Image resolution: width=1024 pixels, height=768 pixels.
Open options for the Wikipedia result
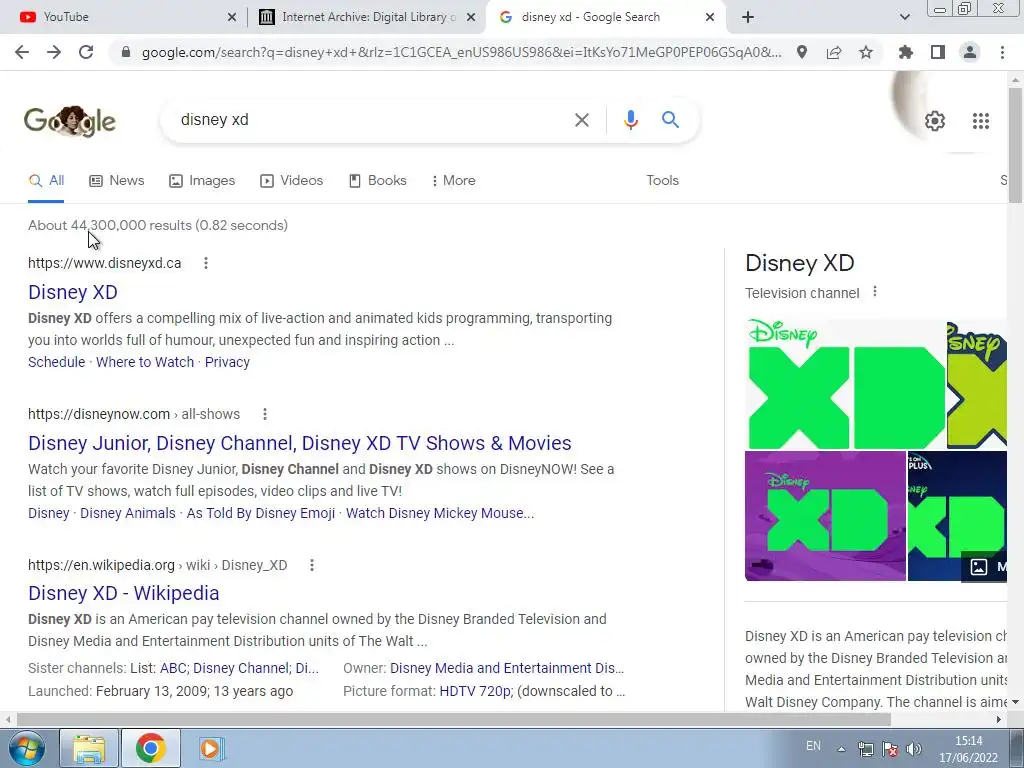(312, 565)
